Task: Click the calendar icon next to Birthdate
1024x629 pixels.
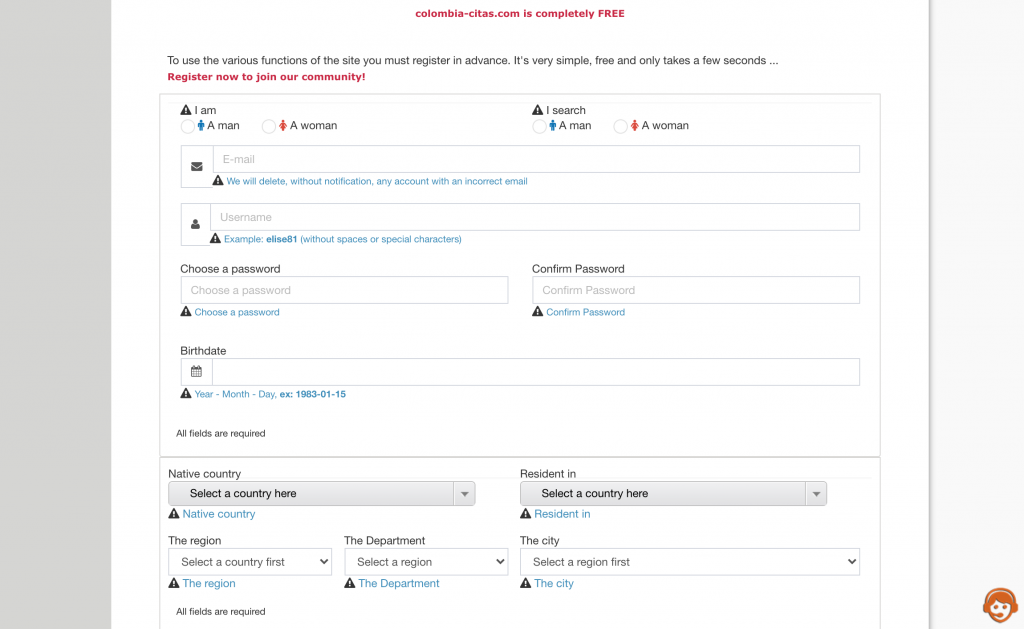Action: point(197,372)
